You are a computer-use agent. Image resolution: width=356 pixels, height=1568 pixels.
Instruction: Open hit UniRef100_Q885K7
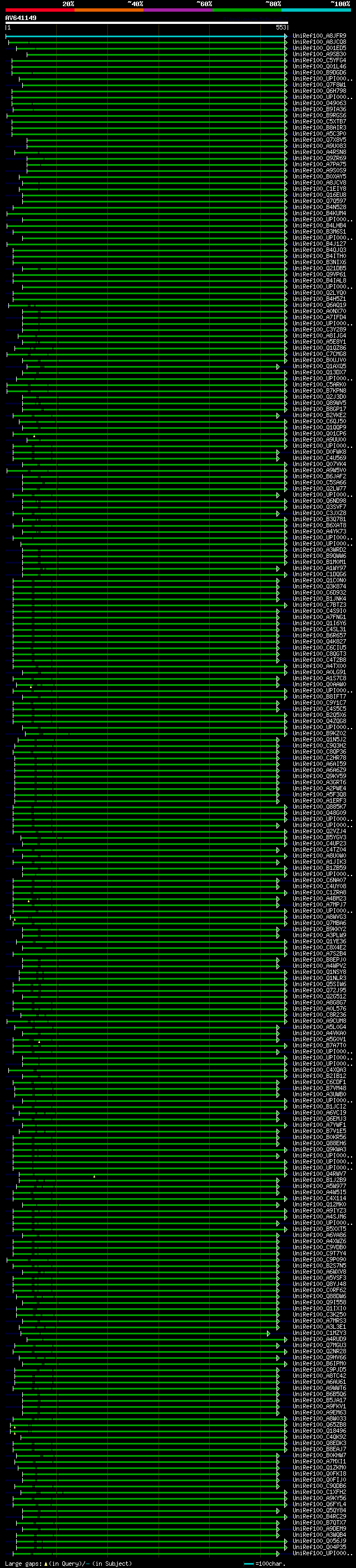pyautogui.click(x=319, y=807)
